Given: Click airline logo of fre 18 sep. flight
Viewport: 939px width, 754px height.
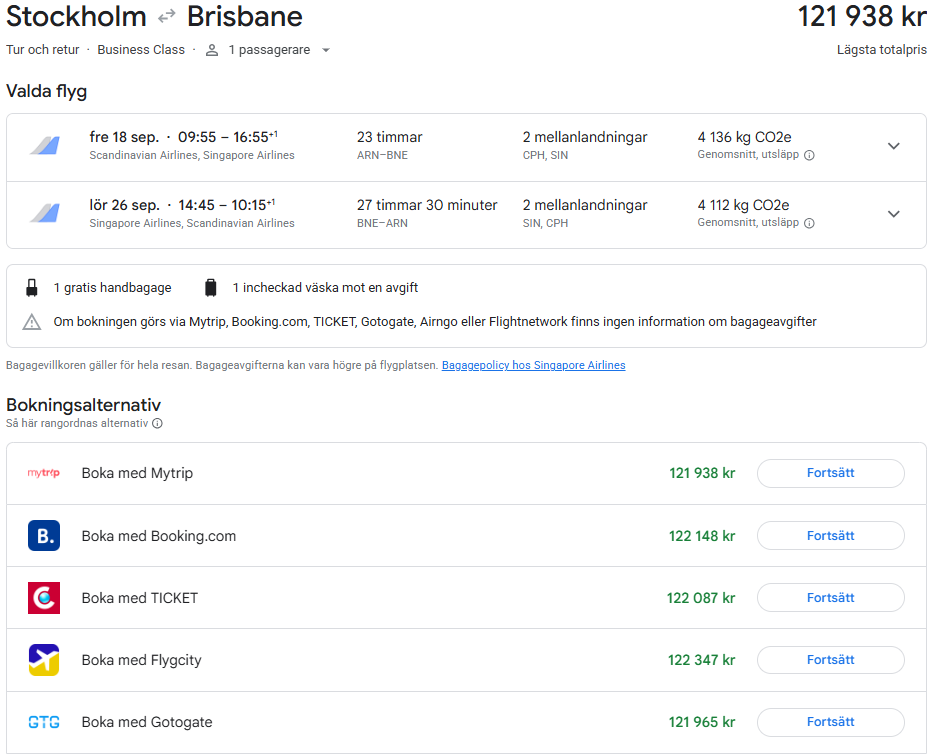Looking at the screenshot, I should coord(45,146).
